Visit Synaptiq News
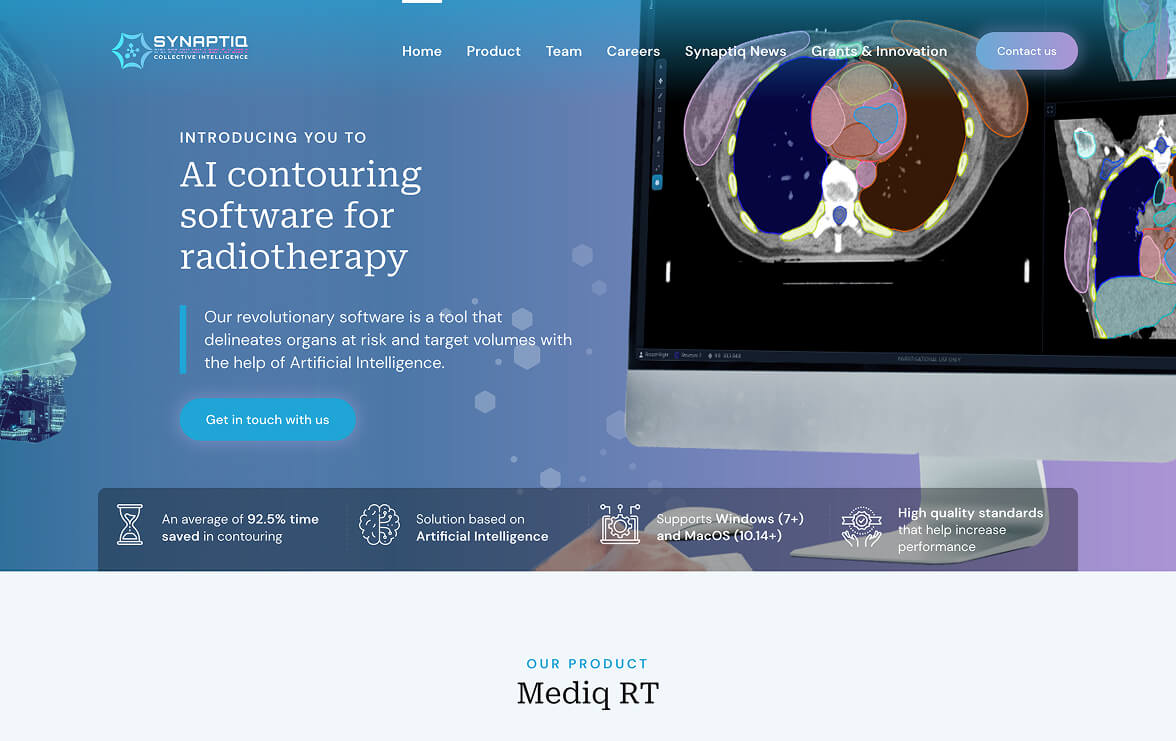The height and width of the screenshot is (741, 1176). tap(735, 51)
